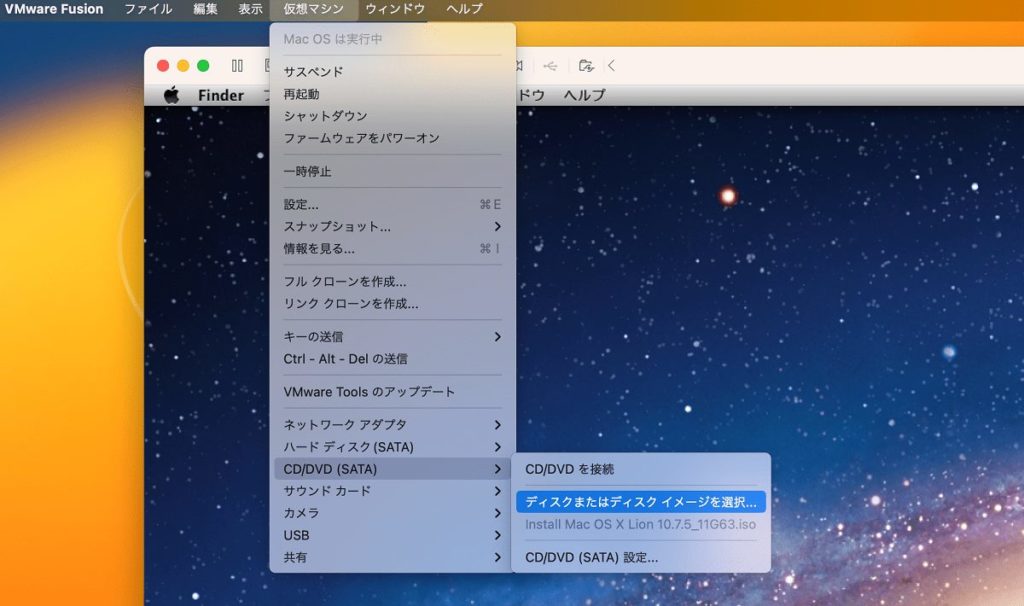The height and width of the screenshot is (606, 1024).
Task: Click the left chevron in VM toolbar
Action: click(x=611, y=65)
